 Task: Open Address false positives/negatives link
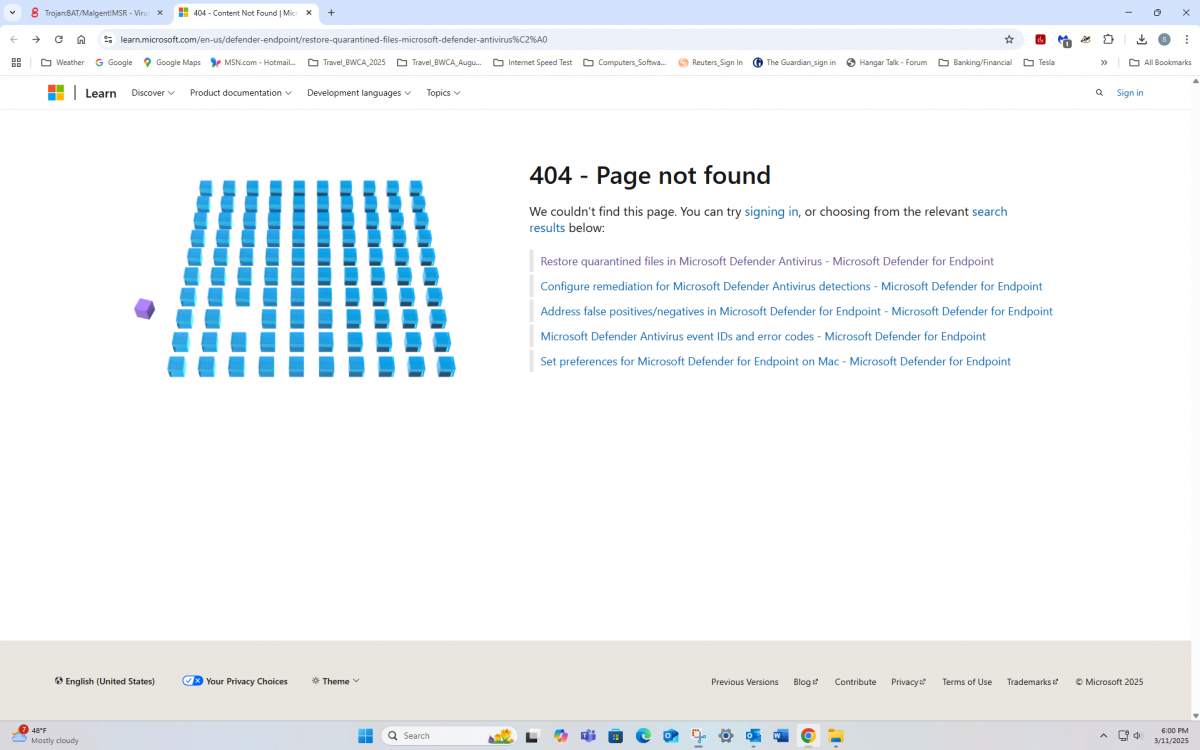tap(796, 311)
